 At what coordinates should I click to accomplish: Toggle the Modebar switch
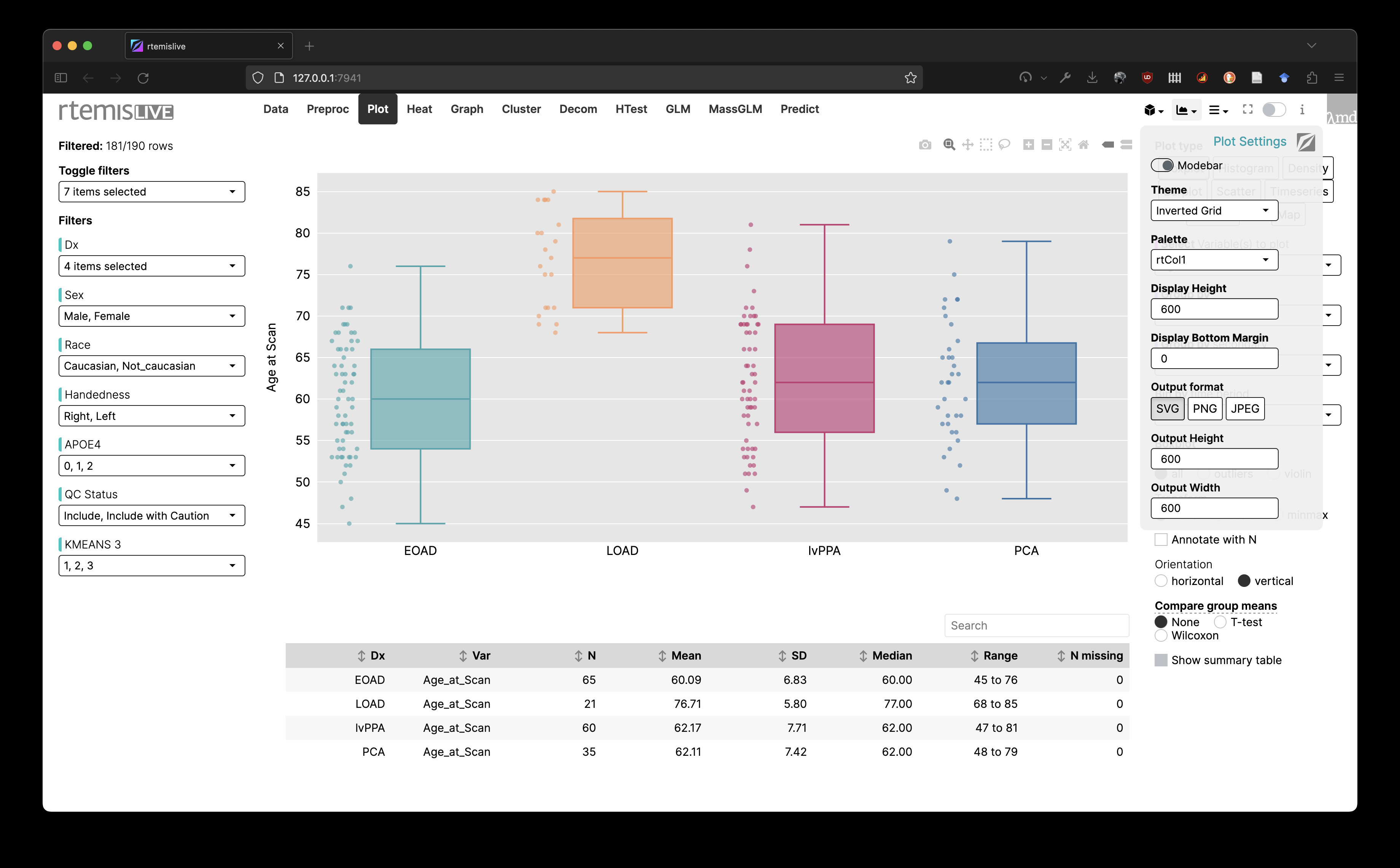1162,165
